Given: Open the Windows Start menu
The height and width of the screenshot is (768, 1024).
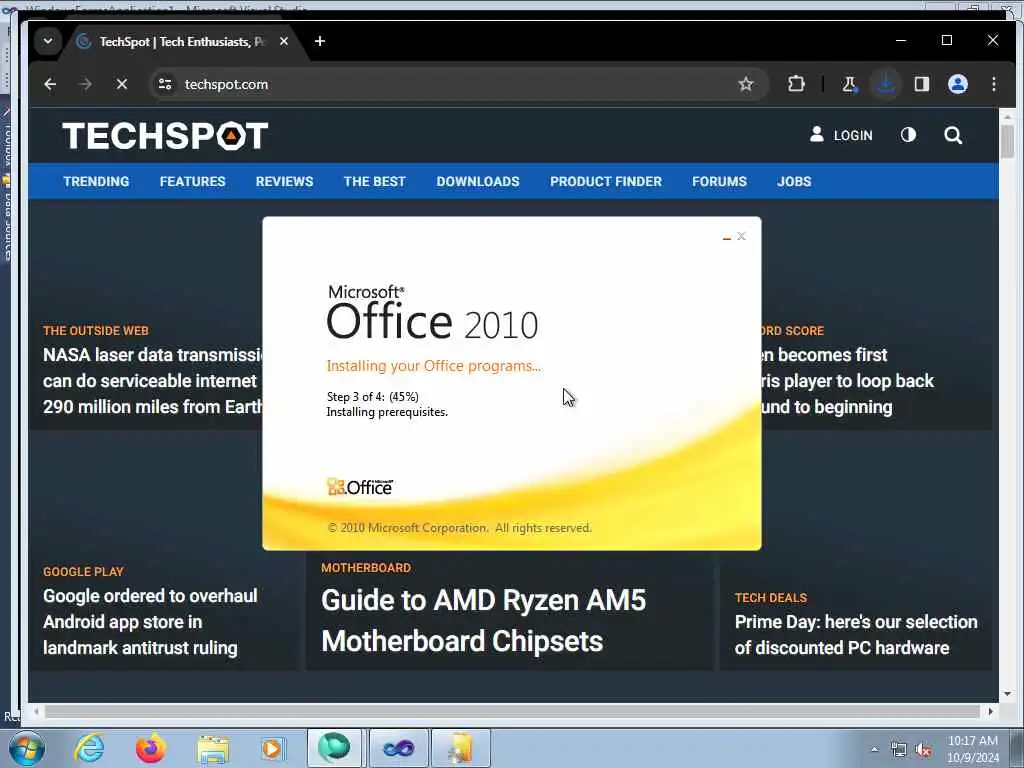Looking at the screenshot, I should 27,749.
